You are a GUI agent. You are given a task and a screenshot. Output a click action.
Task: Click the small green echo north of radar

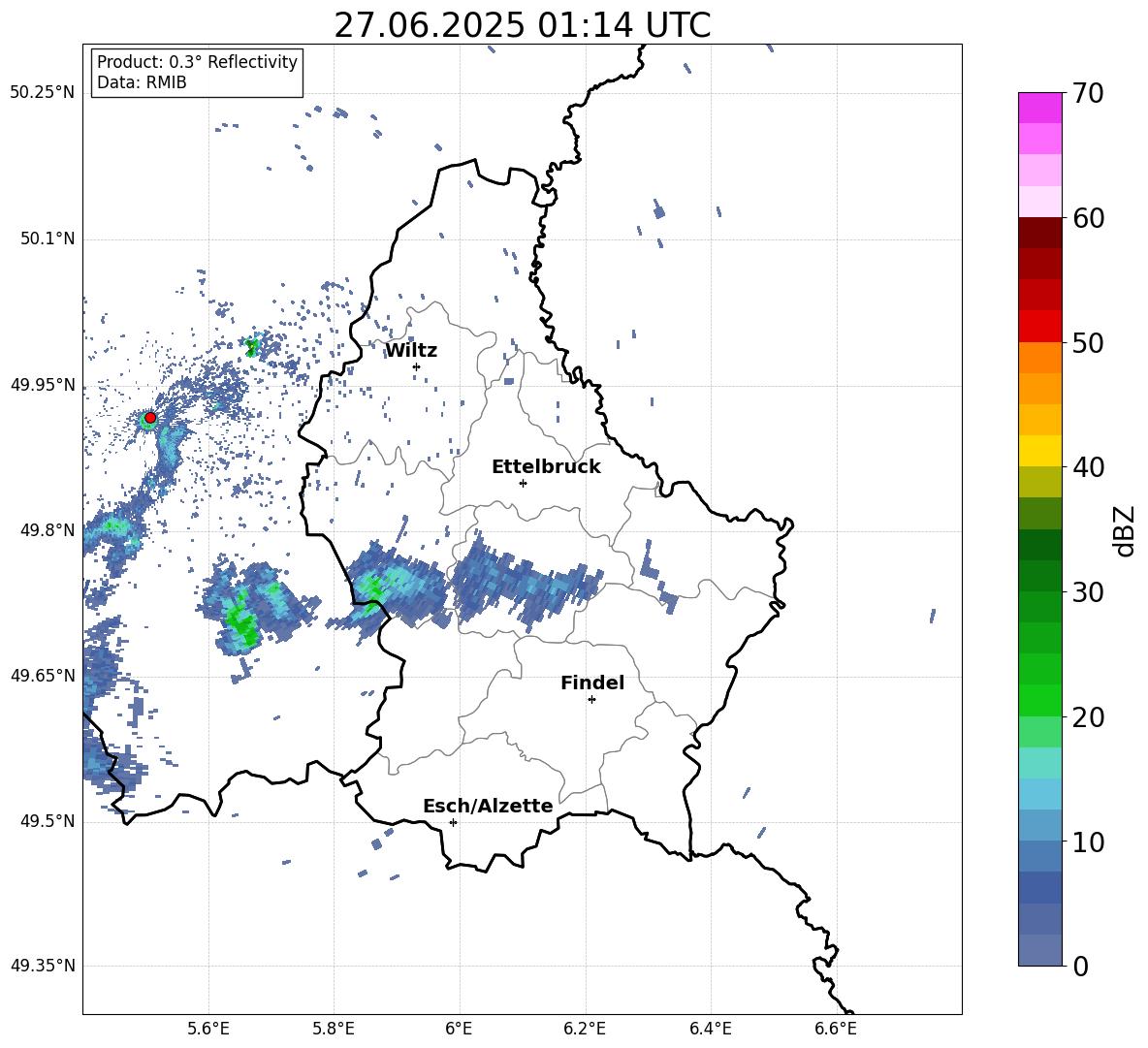(253, 347)
